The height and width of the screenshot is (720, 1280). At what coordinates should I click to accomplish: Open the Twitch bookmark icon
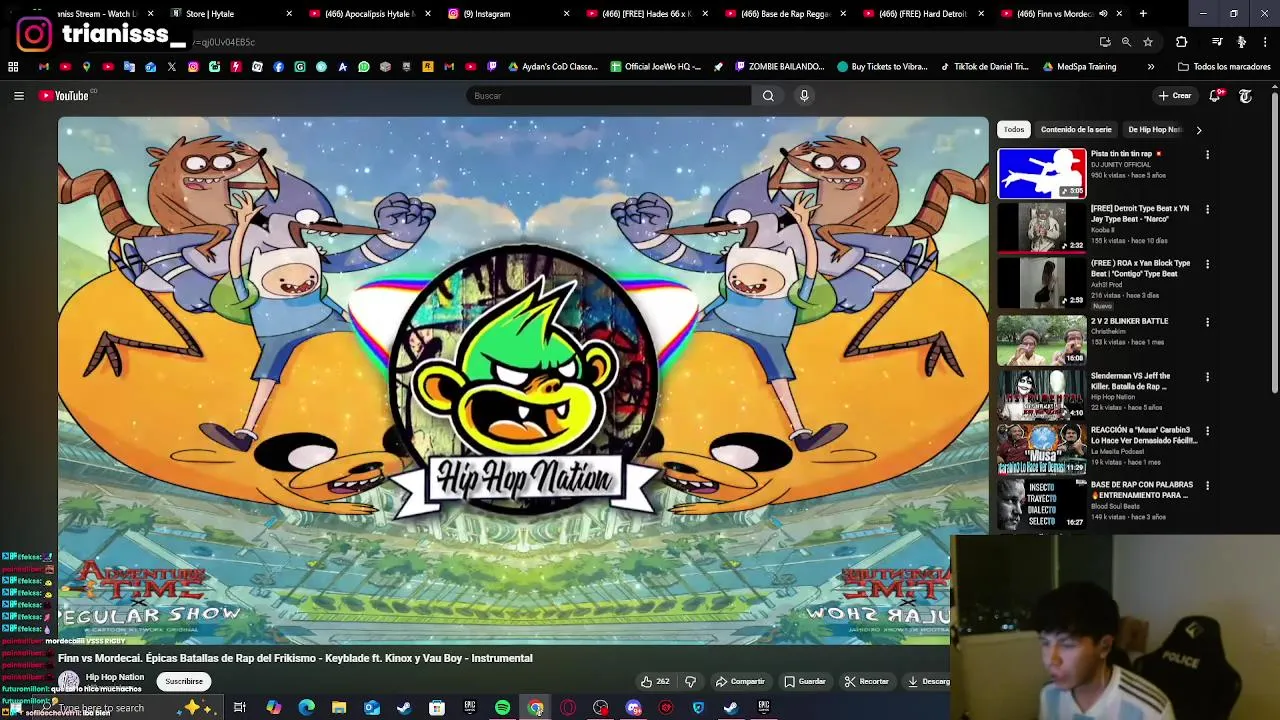[492, 67]
